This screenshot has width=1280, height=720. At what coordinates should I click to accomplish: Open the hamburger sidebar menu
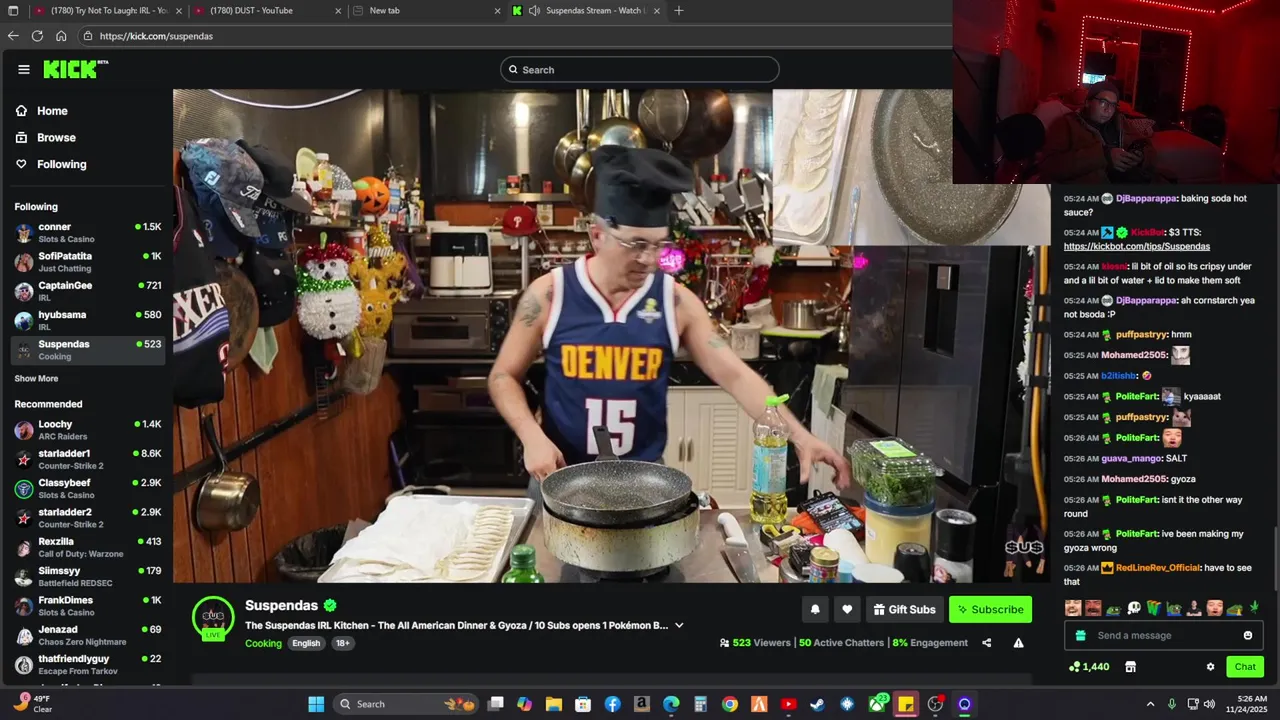(x=23, y=69)
